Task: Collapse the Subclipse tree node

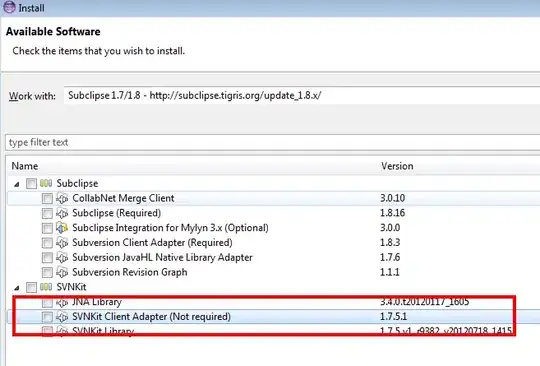Action: point(17,185)
